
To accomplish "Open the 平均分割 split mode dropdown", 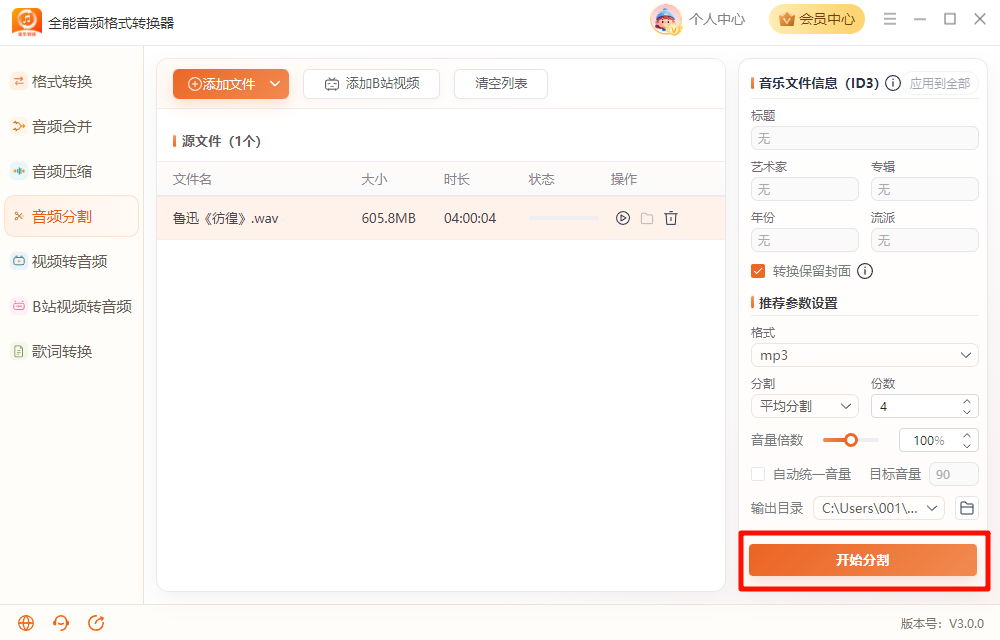I will (805, 406).
